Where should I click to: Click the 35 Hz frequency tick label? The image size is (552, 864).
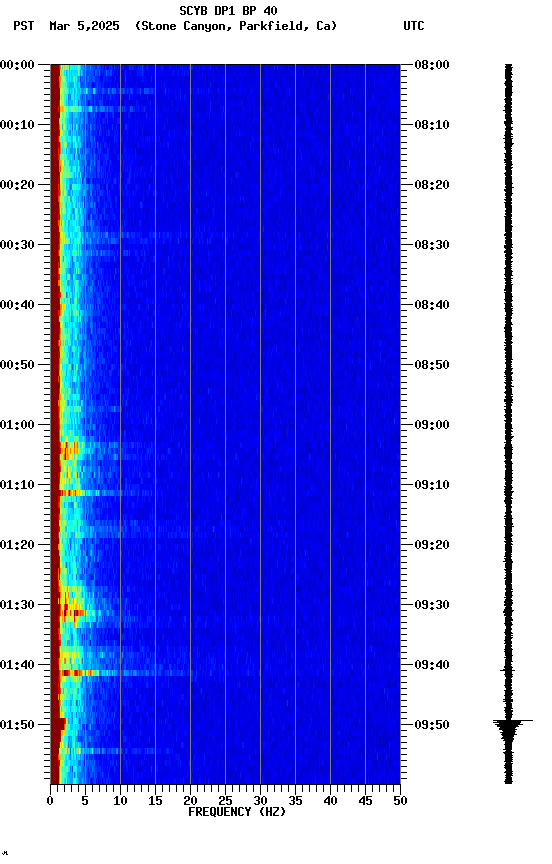coord(295,801)
